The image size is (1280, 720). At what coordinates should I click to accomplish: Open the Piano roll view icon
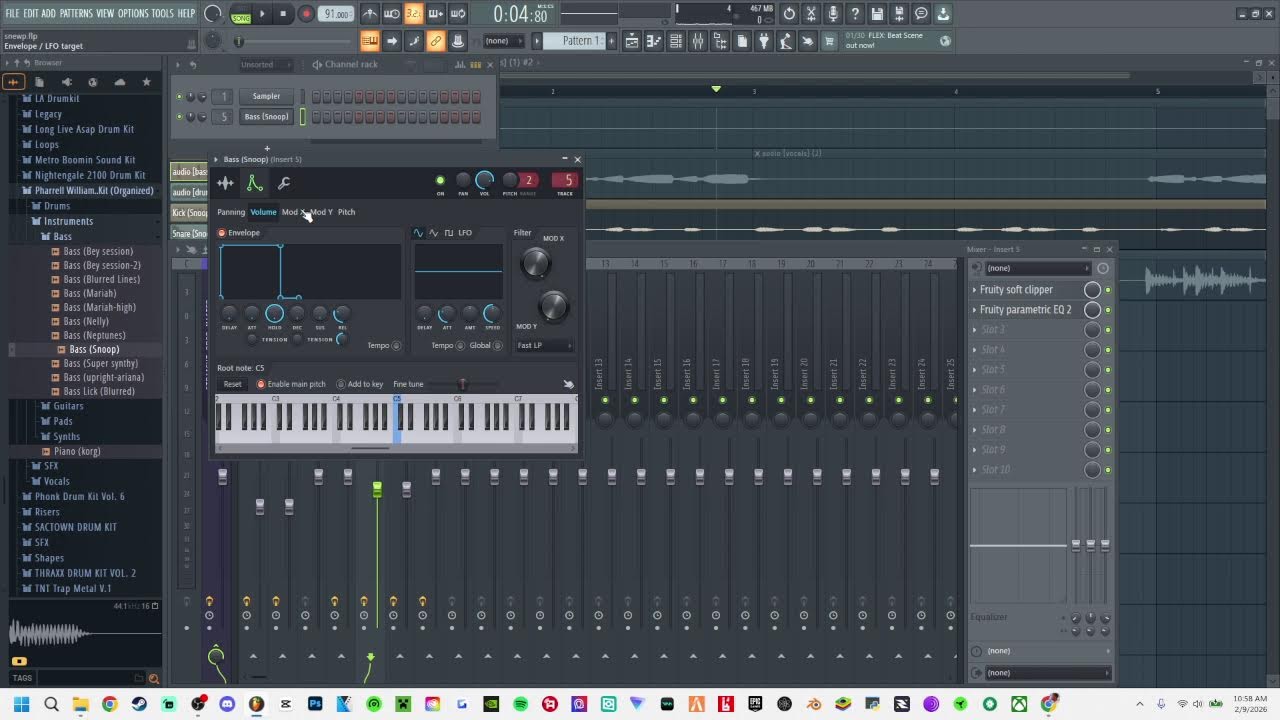[654, 41]
